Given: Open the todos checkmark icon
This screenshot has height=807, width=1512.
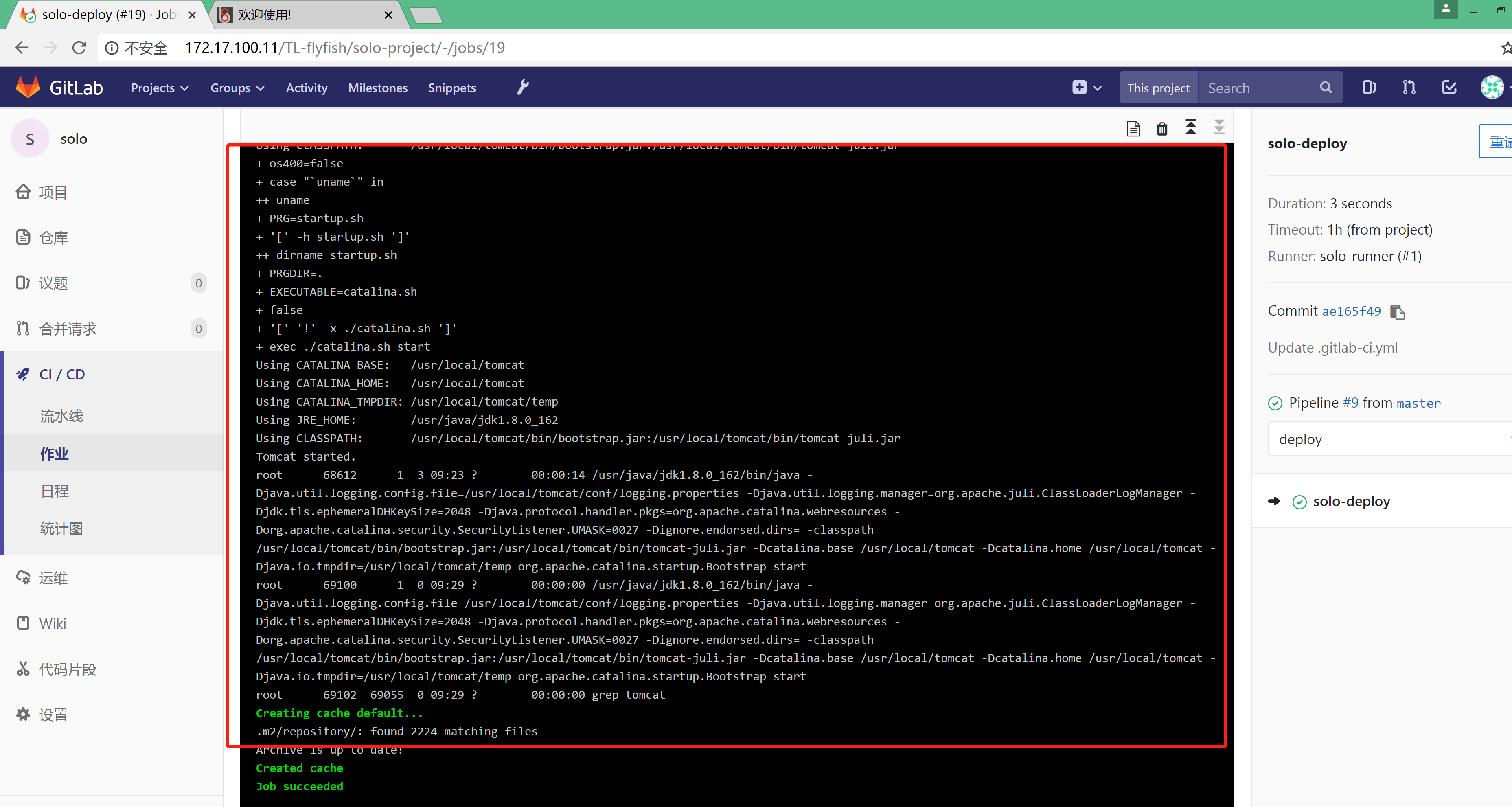Looking at the screenshot, I should pyautogui.click(x=1448, y=88).
